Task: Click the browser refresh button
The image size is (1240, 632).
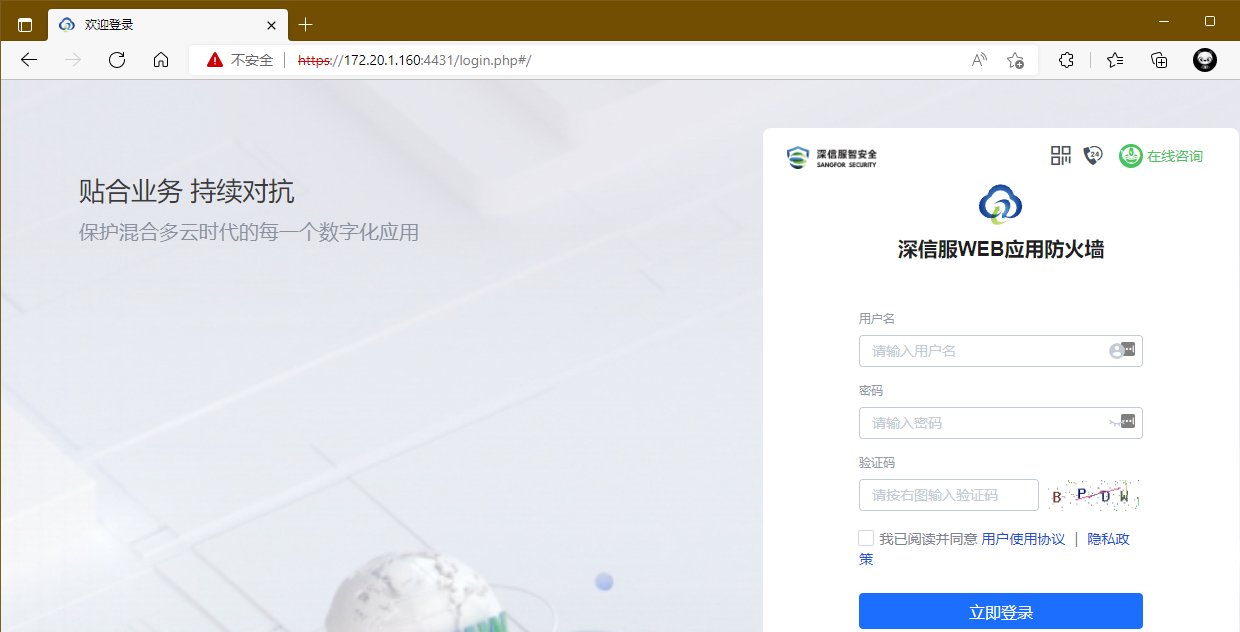Action: (117, 60)
